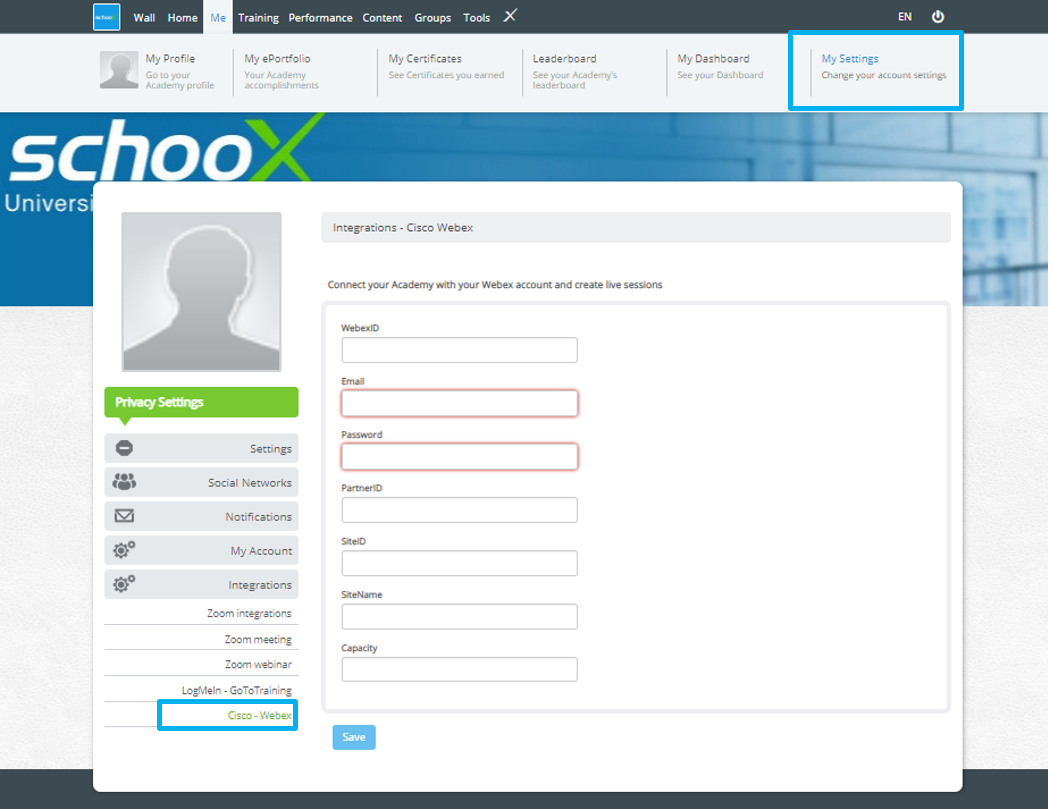The height and width of the screenshot is (809, 1048).
Task: Open the Training menu
Action: tap(258, 17)
